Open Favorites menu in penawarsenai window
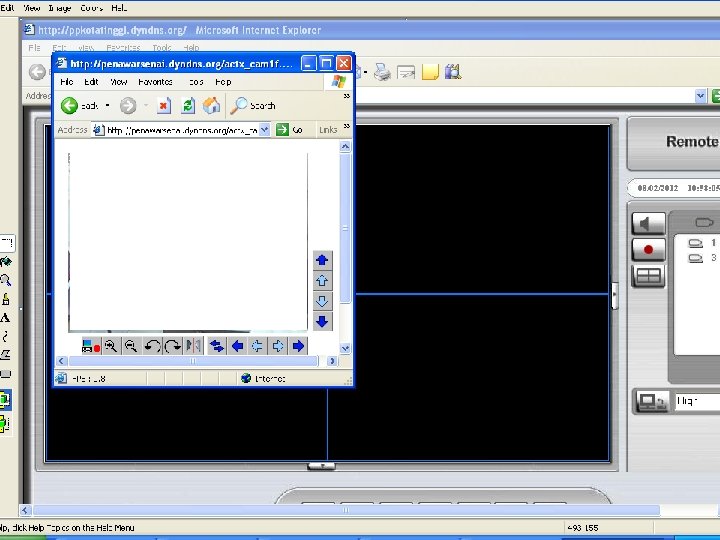Image resolution: width=720 pixels, height=540 pixels. [155, 82]
